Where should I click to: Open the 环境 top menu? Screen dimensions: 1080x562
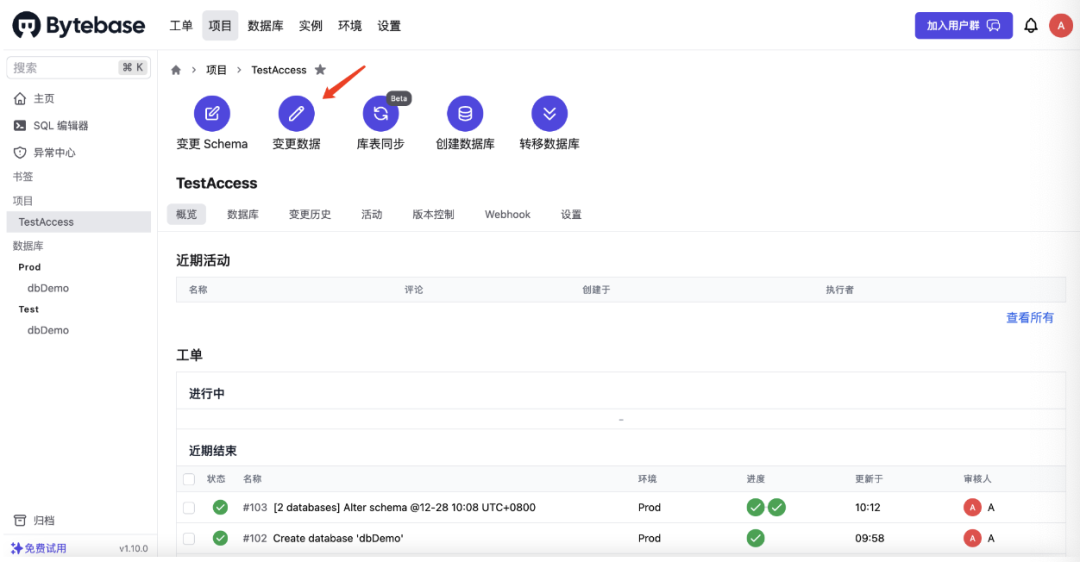350,25
